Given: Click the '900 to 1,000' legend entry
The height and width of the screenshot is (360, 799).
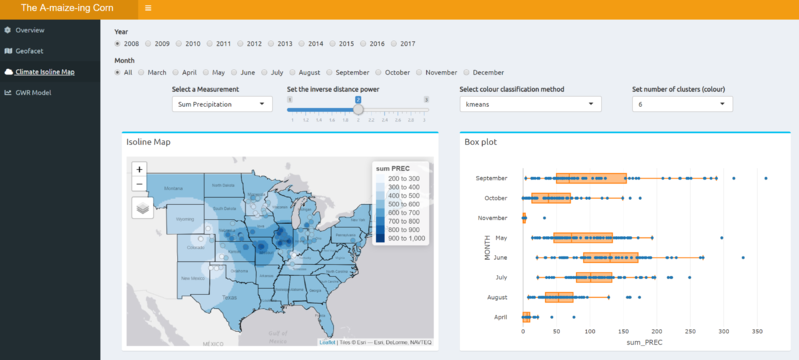Looking at the screenshot, I should (x=402, y=238).
